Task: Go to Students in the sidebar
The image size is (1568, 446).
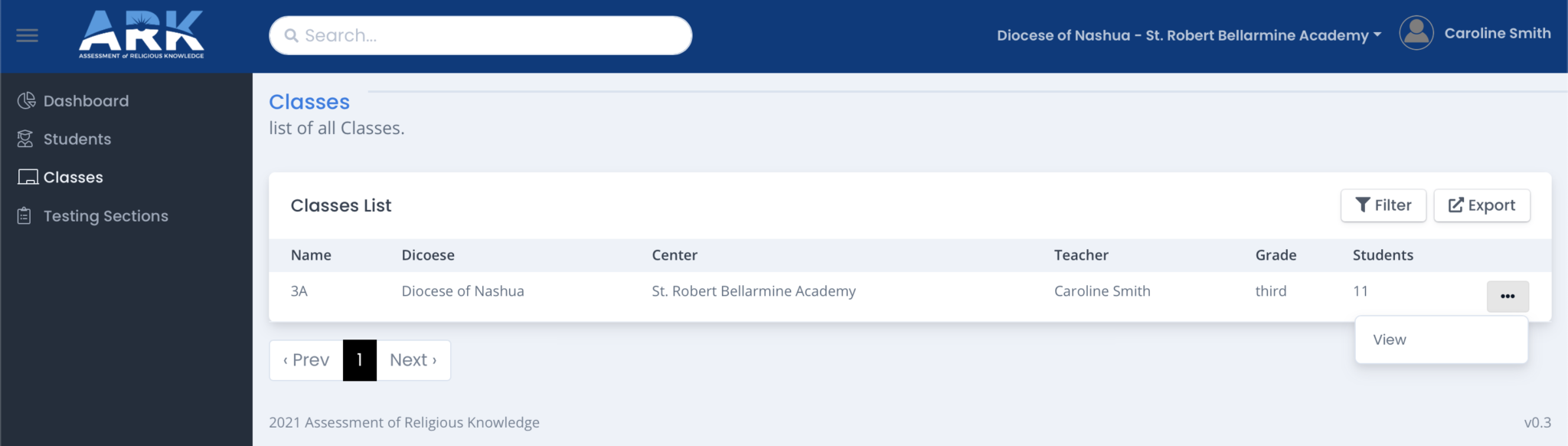Action: coord(77,139)
